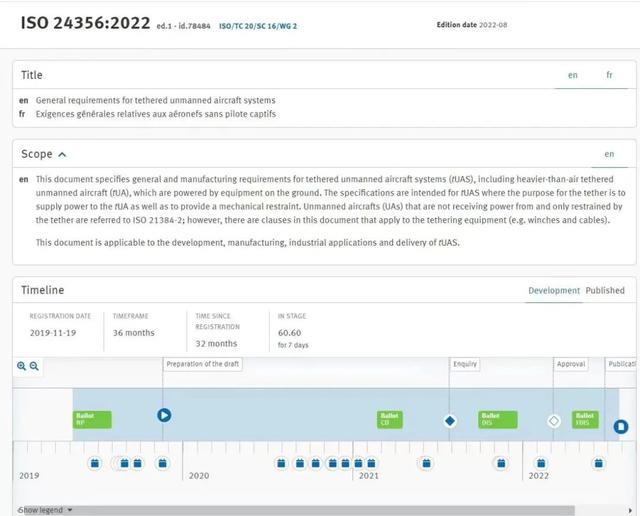640x516 pixels.
Task: Collapse the Scope section chevron
Action: (x=62, y=155)
